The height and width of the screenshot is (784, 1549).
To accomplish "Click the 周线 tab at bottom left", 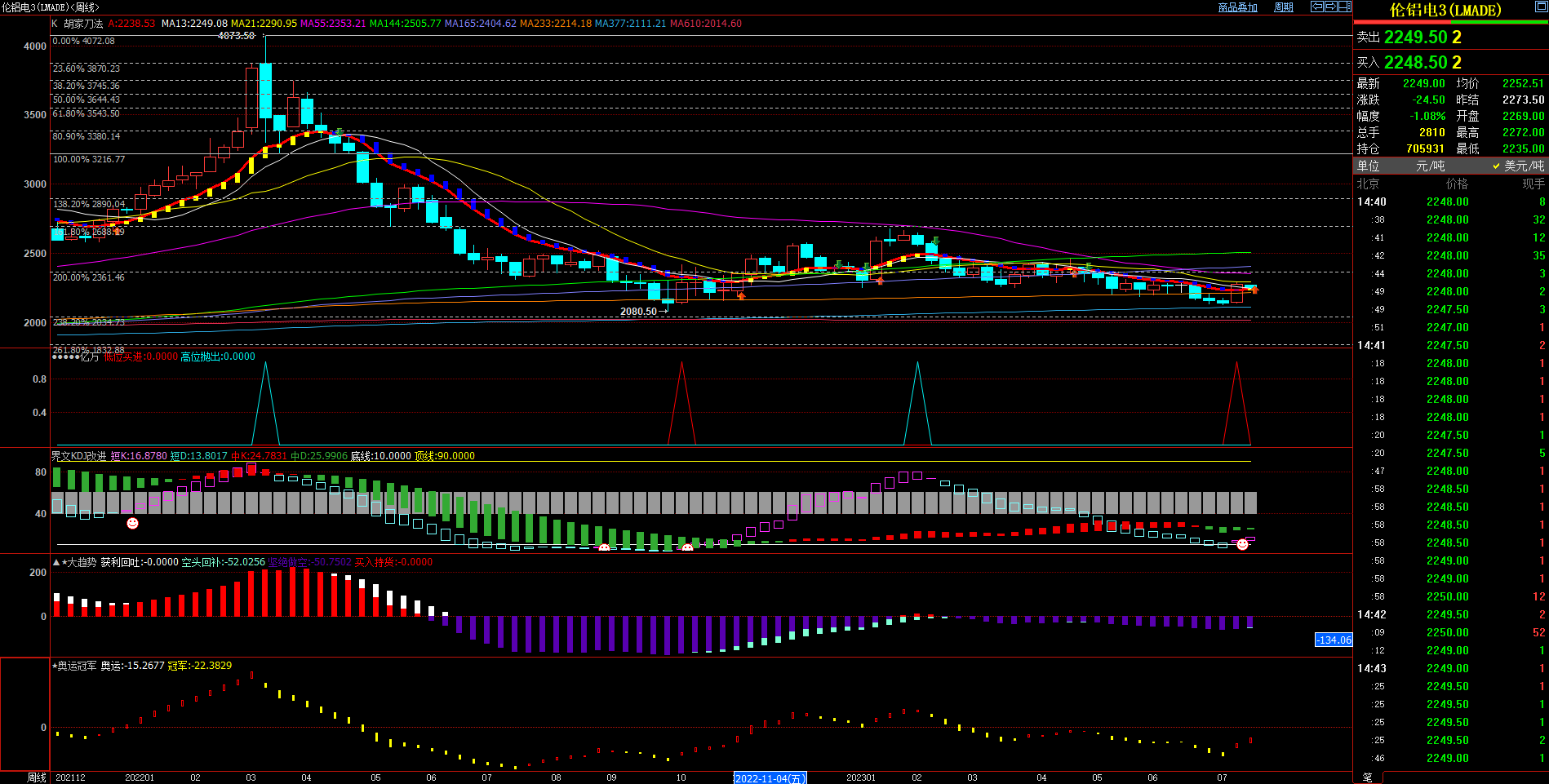I will click(37, 777).
